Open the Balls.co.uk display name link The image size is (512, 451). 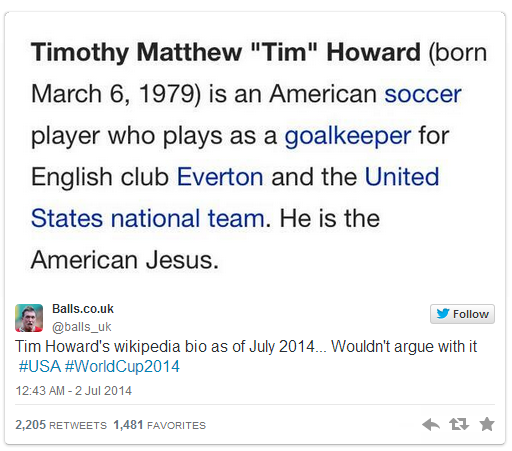tap(83, 309)
